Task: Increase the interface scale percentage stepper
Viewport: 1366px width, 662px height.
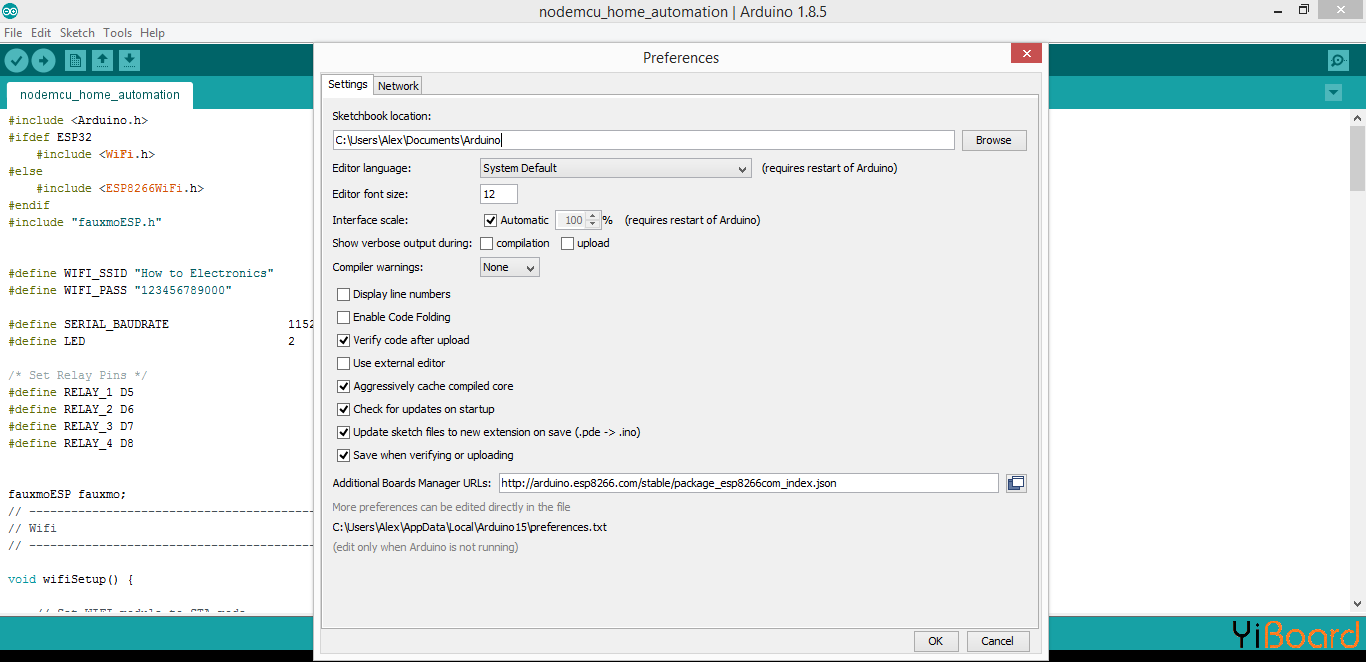Action: click(593, 216)
